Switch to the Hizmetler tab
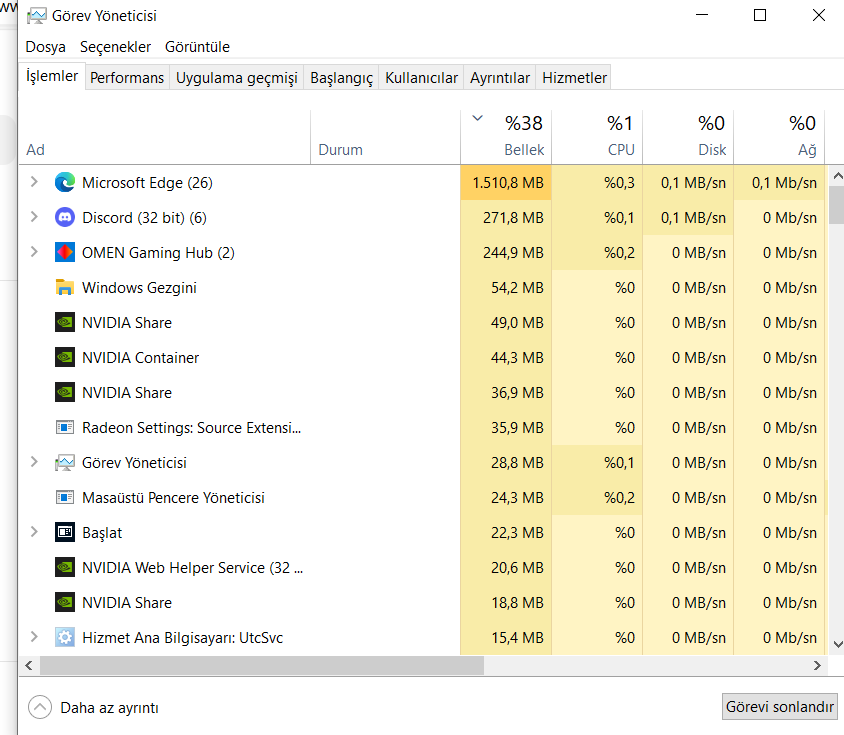 [574, 78]
